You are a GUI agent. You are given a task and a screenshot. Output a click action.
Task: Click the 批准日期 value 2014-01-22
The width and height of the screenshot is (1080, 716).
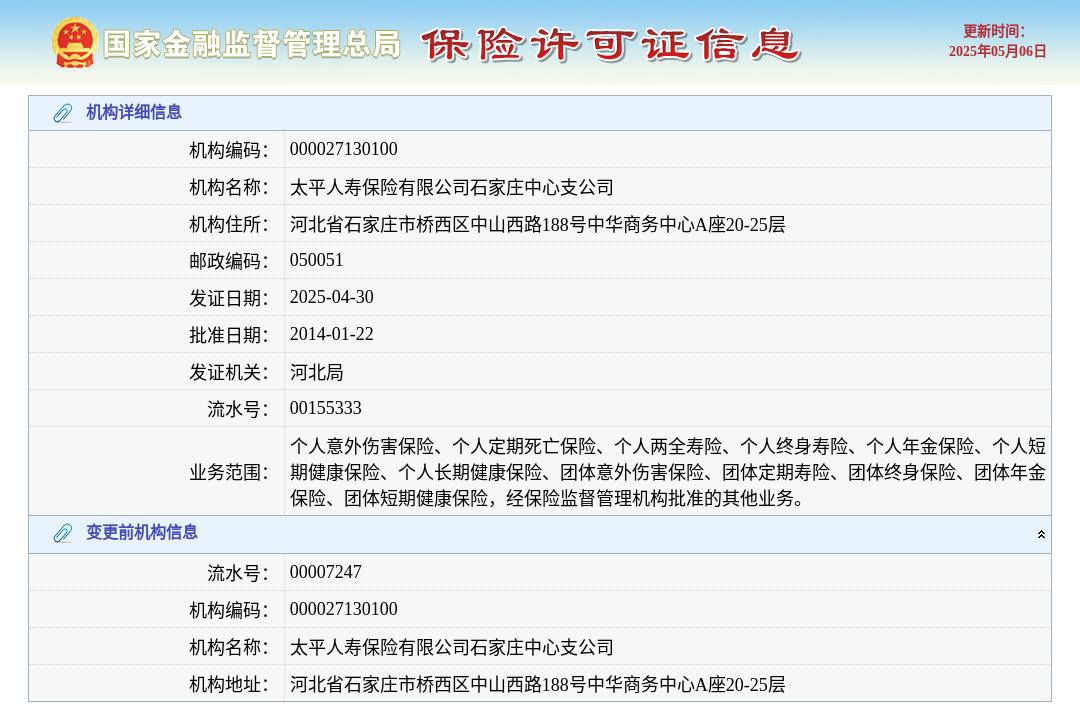[x=331, y=335]
